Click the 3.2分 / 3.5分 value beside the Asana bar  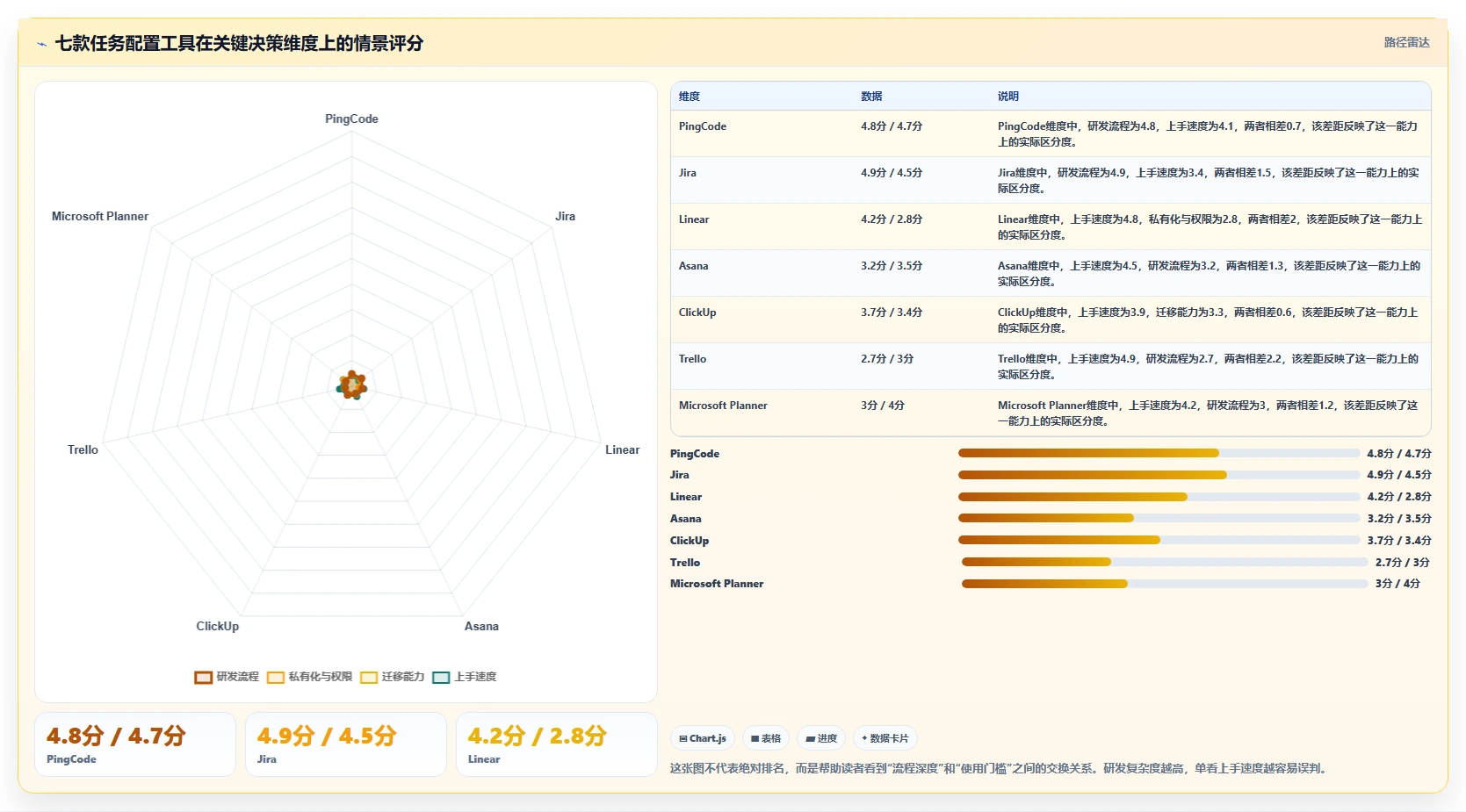coord(1399,519)
